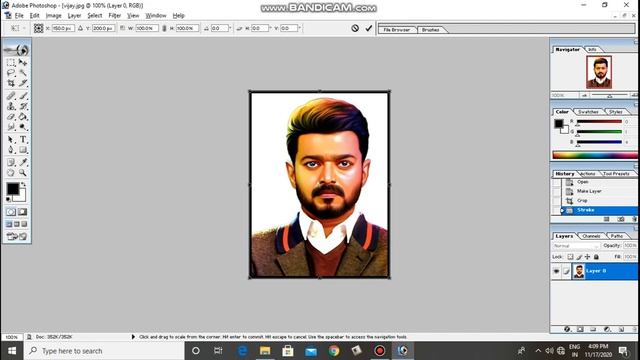
Task: Switch to the Channels tab
Action: pos(591,236)
